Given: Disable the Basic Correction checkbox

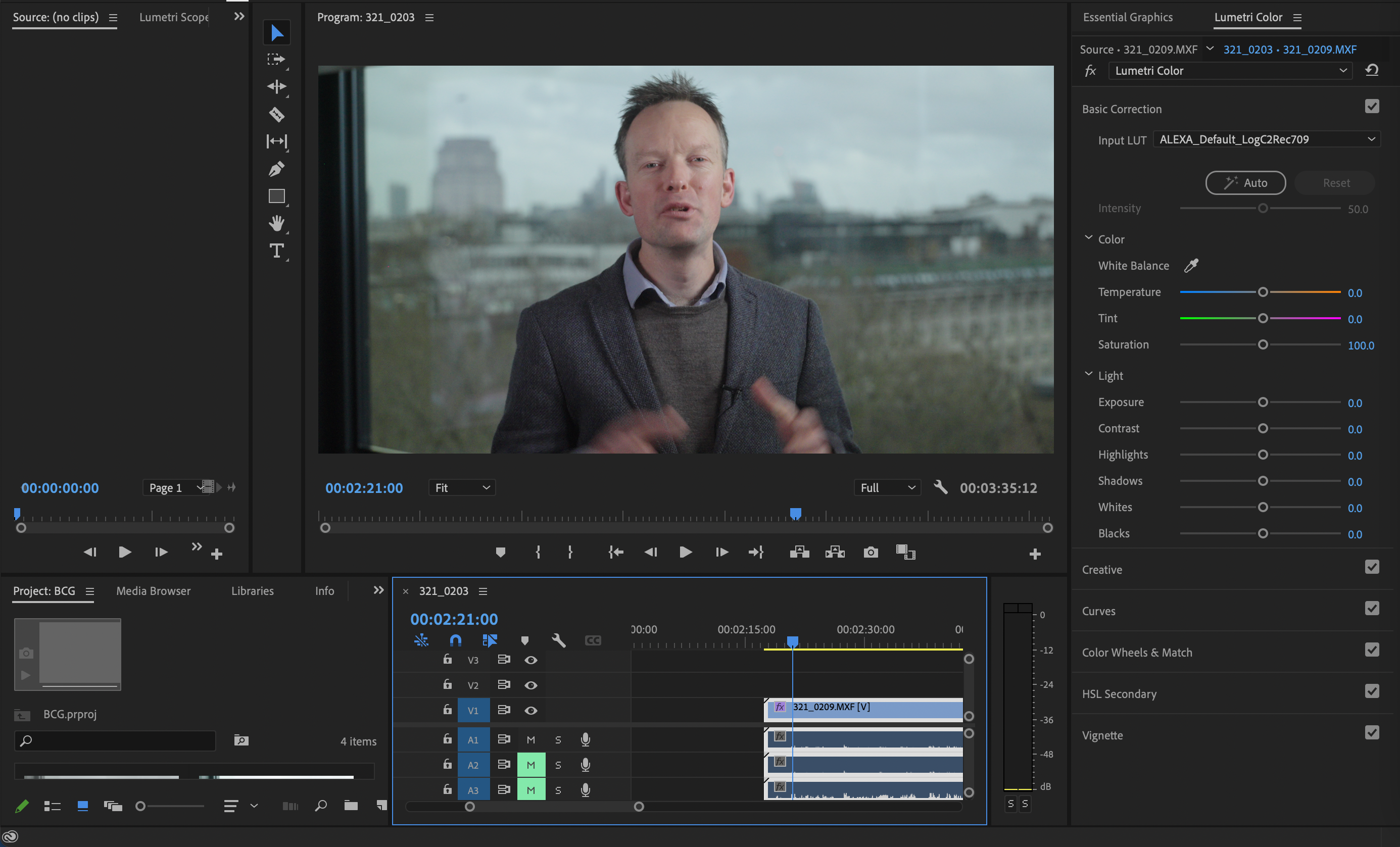Looking at the screenshot, I should [1372, 107].
